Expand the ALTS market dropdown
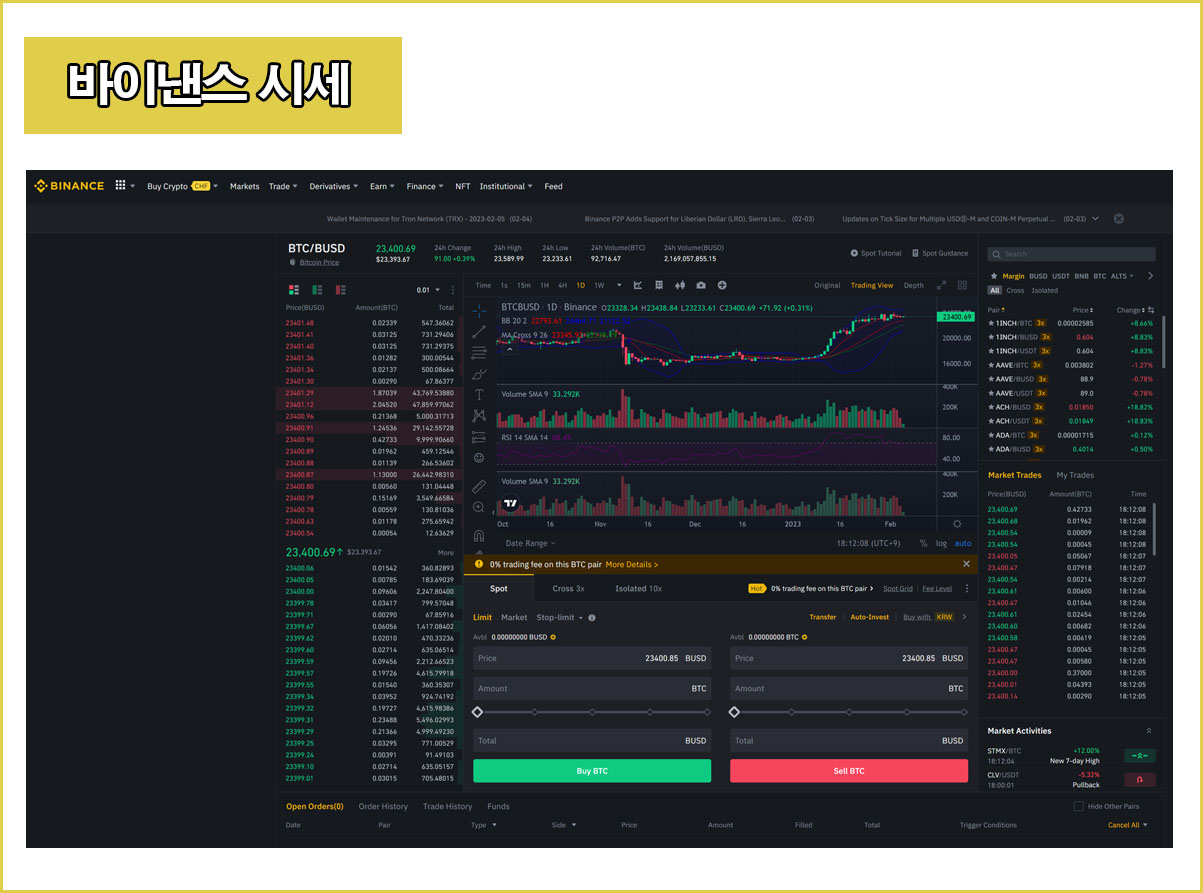The image size is (1203, 893). [1122, 276]
